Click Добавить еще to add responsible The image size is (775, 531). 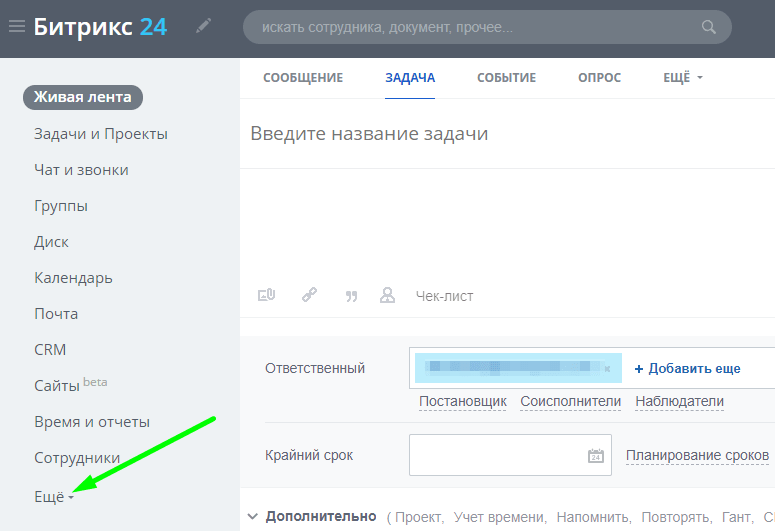click(x=688, y=368)
